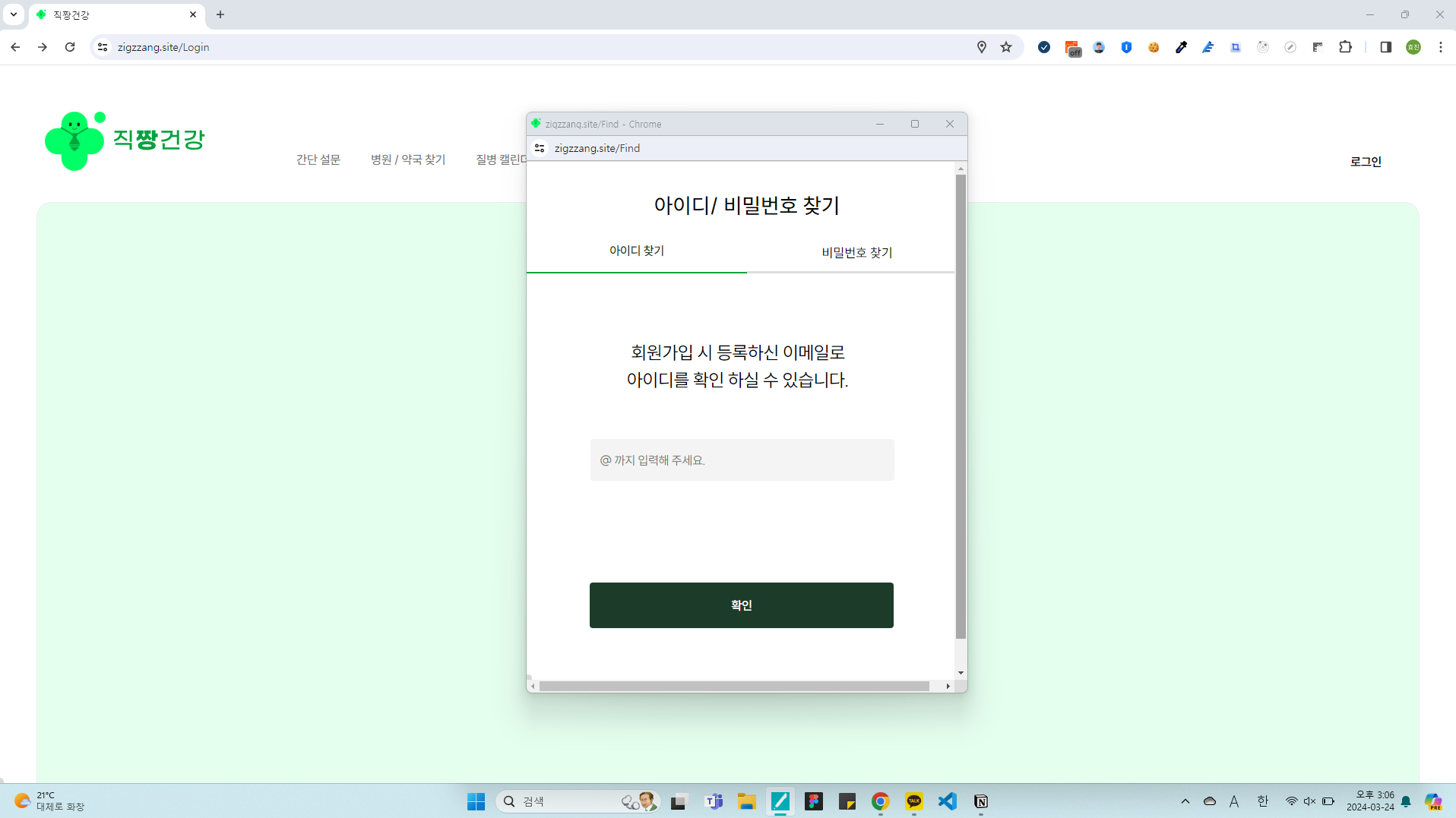Open the Extensions puzzle icon
1456x818 pixels.
(x=1345, y=47)
